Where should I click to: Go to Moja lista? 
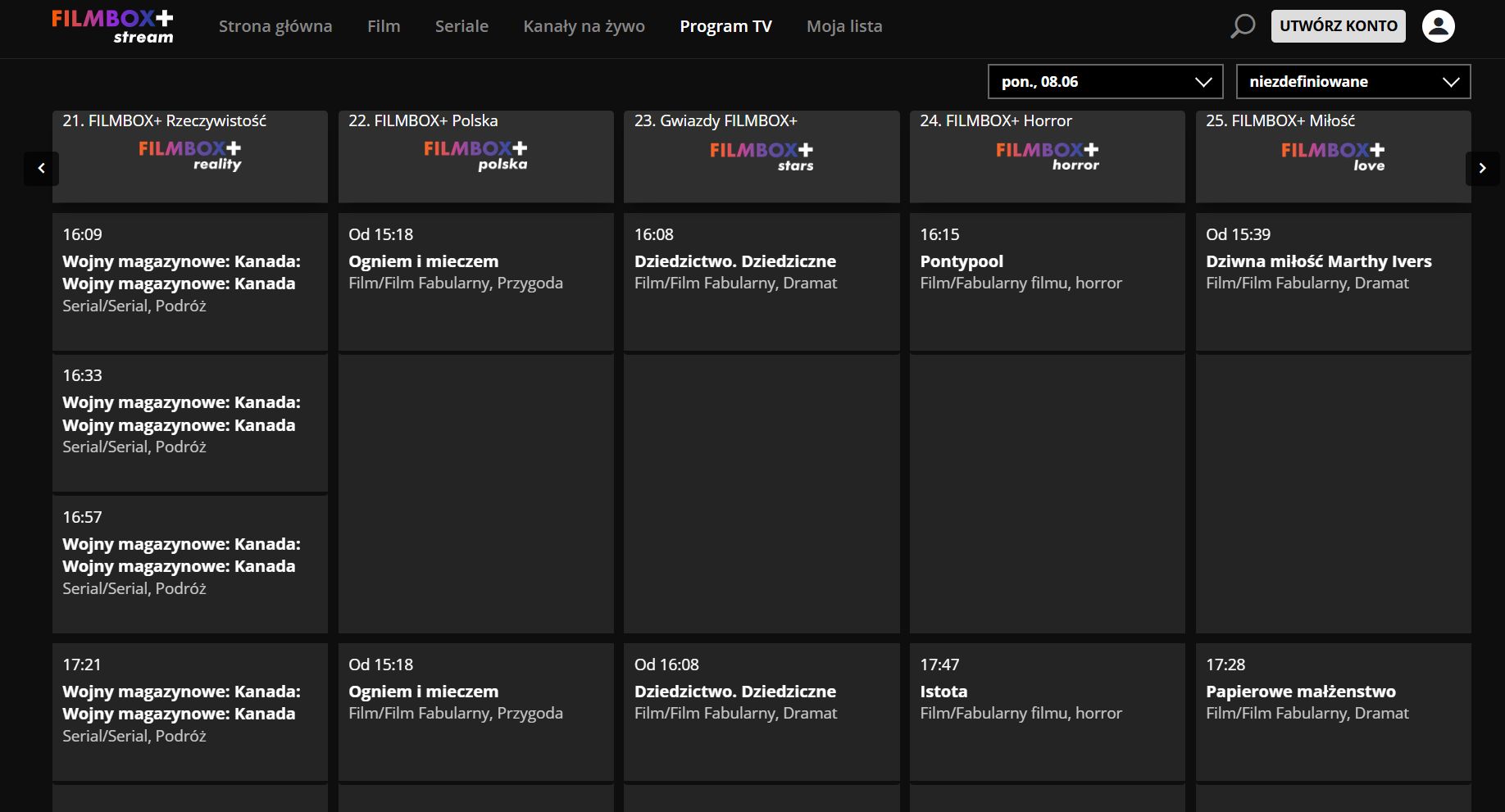[x=844, y=26]
